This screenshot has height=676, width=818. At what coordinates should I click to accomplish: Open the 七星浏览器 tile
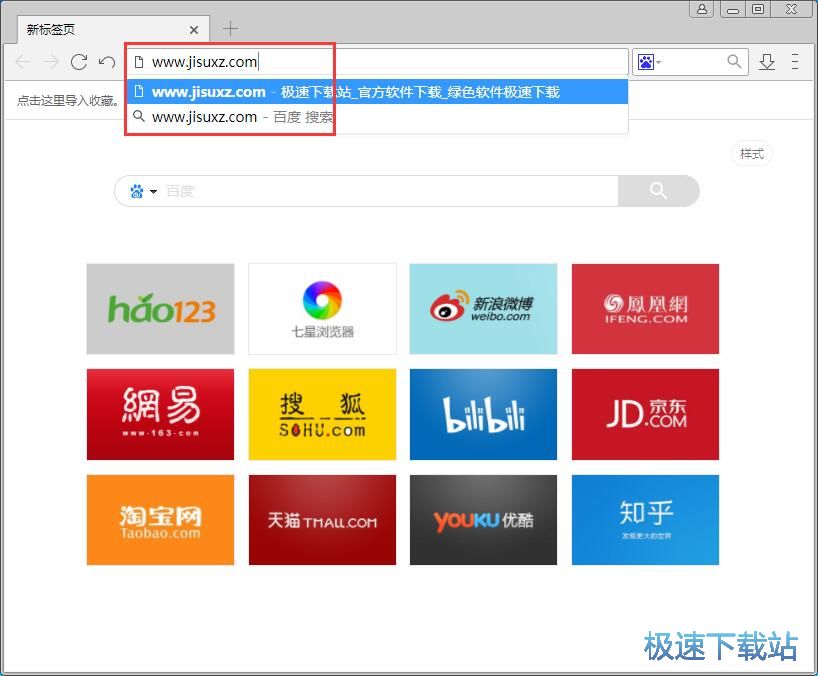322,309
